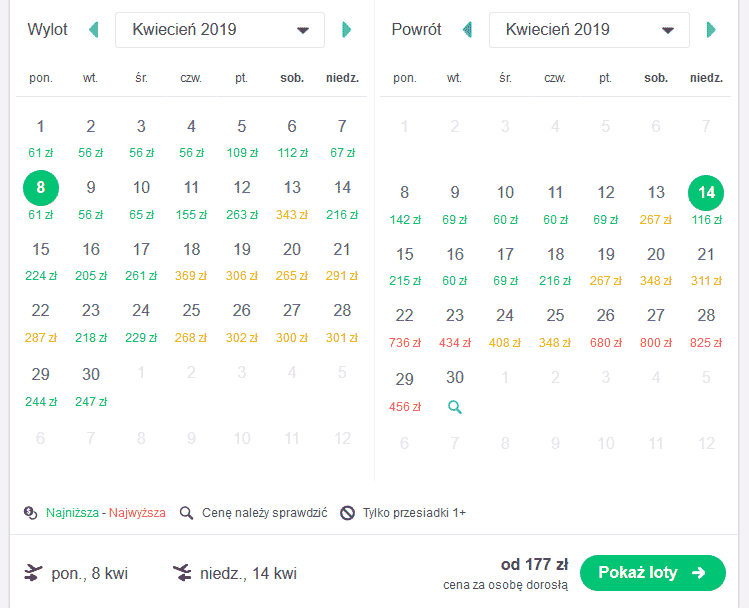Go to previous month in Powrót calendar
Screen dimensions: 749x608
pyautogui.click(x=468, y=30)
